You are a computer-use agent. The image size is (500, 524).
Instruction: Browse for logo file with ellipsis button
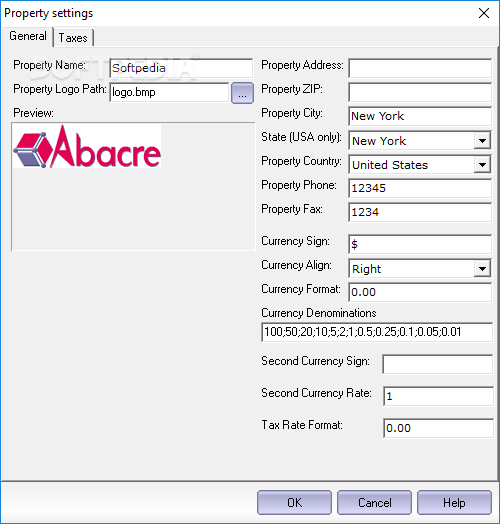(x=242, y=93)
